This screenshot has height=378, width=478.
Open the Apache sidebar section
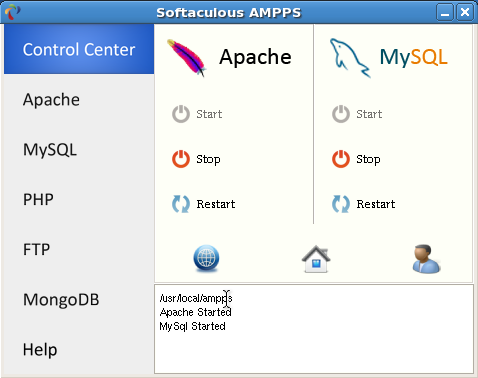tap(79, 99)
